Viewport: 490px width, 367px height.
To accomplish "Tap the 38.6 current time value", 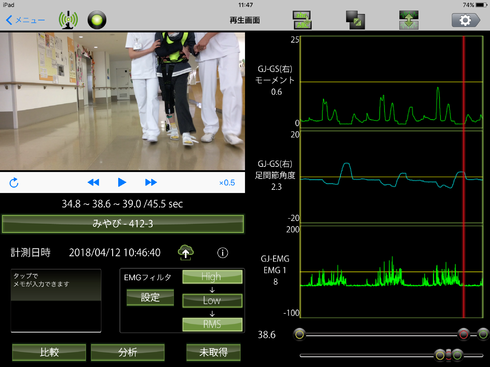I will [x=267, y=335].
